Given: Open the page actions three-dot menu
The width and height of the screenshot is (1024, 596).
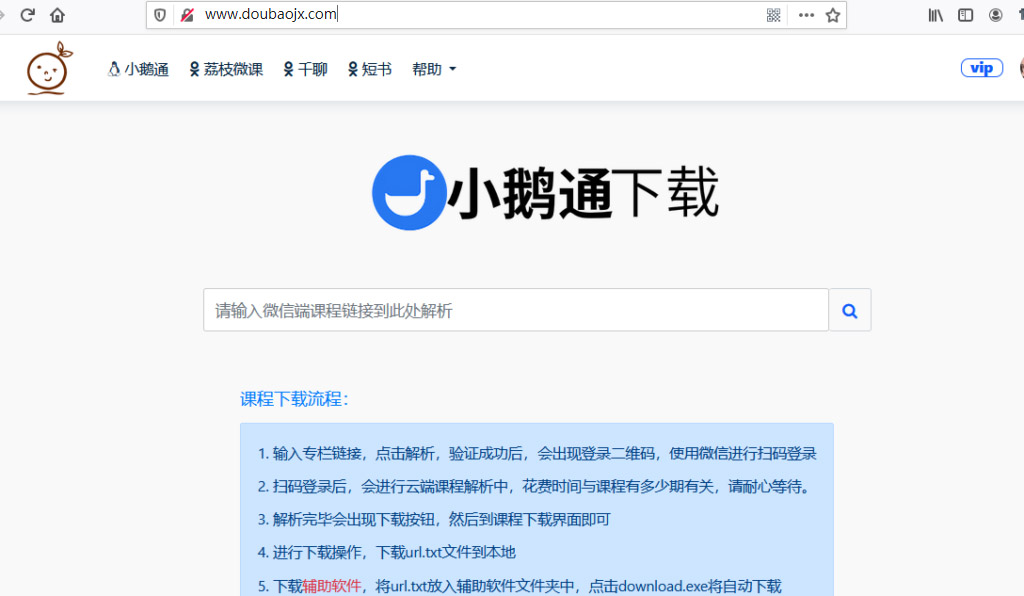Looking at the screenshot, I should pyautogui.click(x=807, y=15).
